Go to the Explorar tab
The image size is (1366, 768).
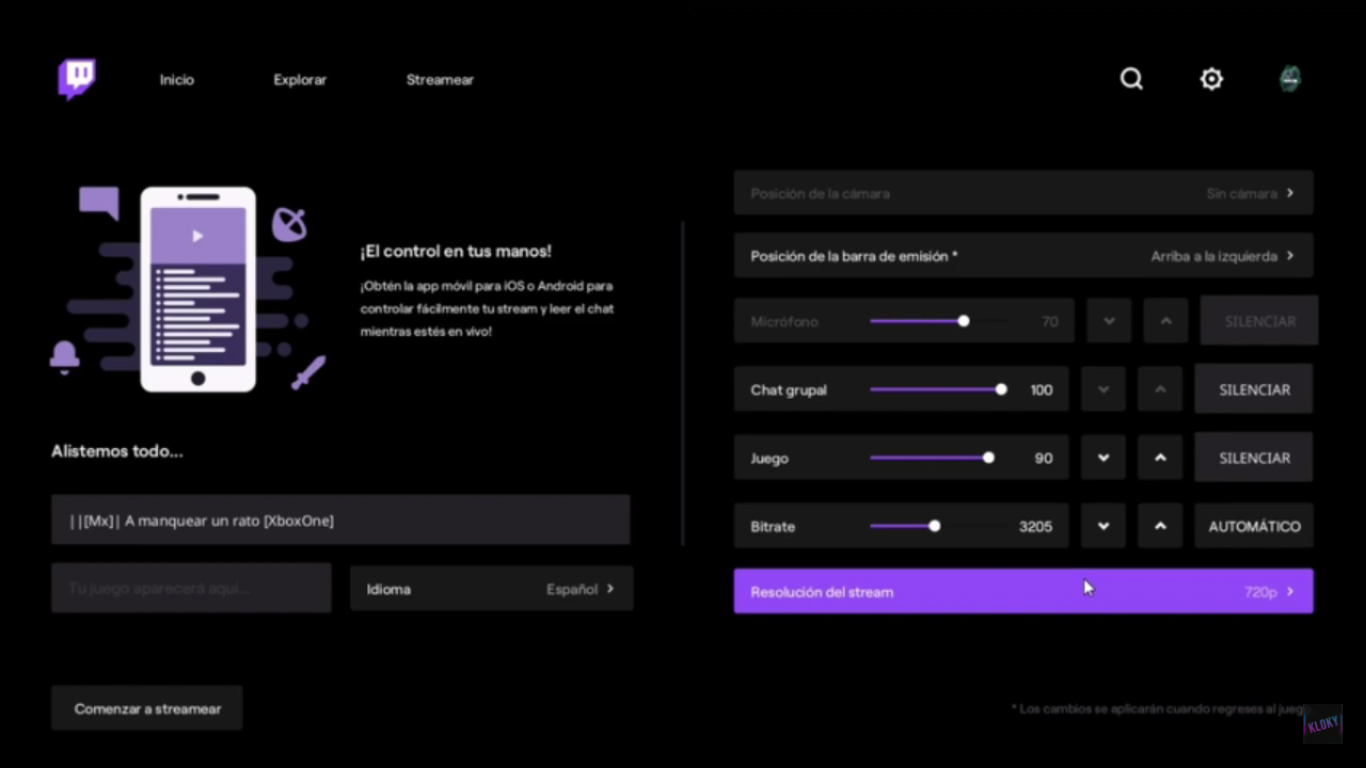click(x=300, y=80)
